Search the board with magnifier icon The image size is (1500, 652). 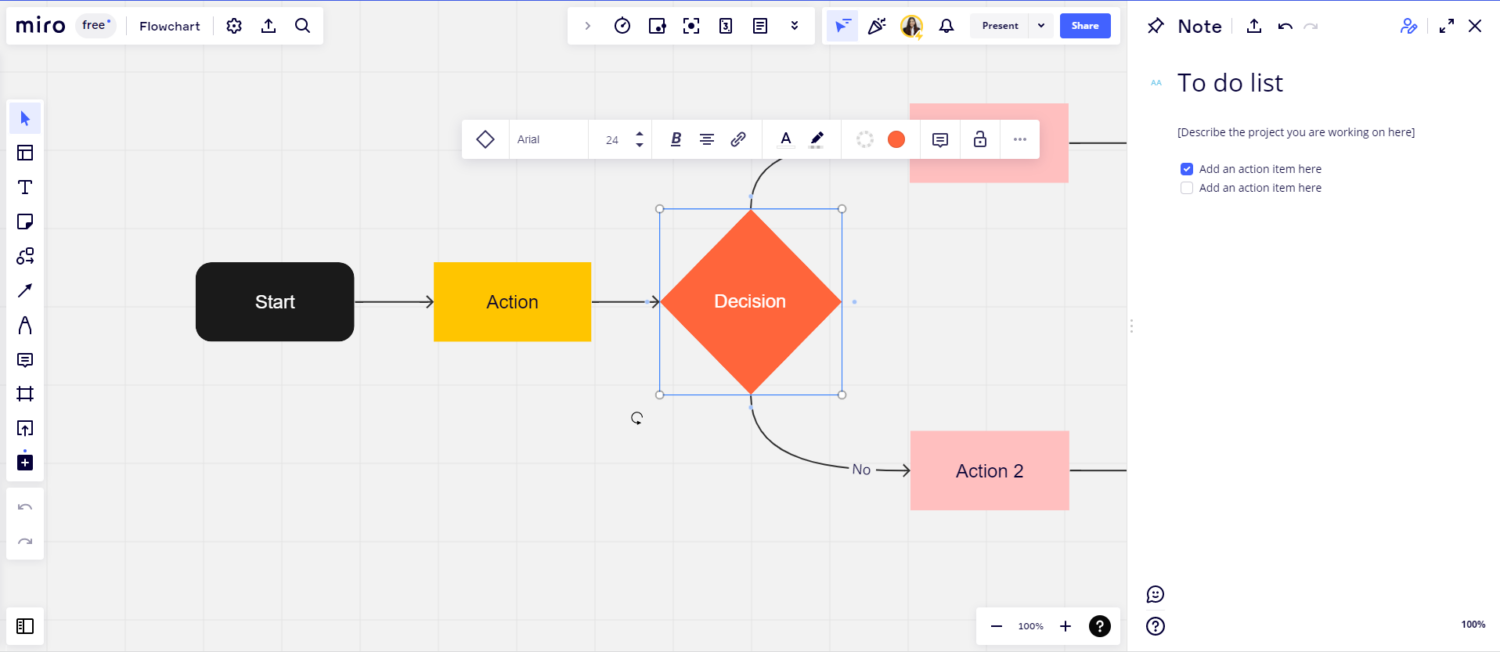click(x=303, y=26)
